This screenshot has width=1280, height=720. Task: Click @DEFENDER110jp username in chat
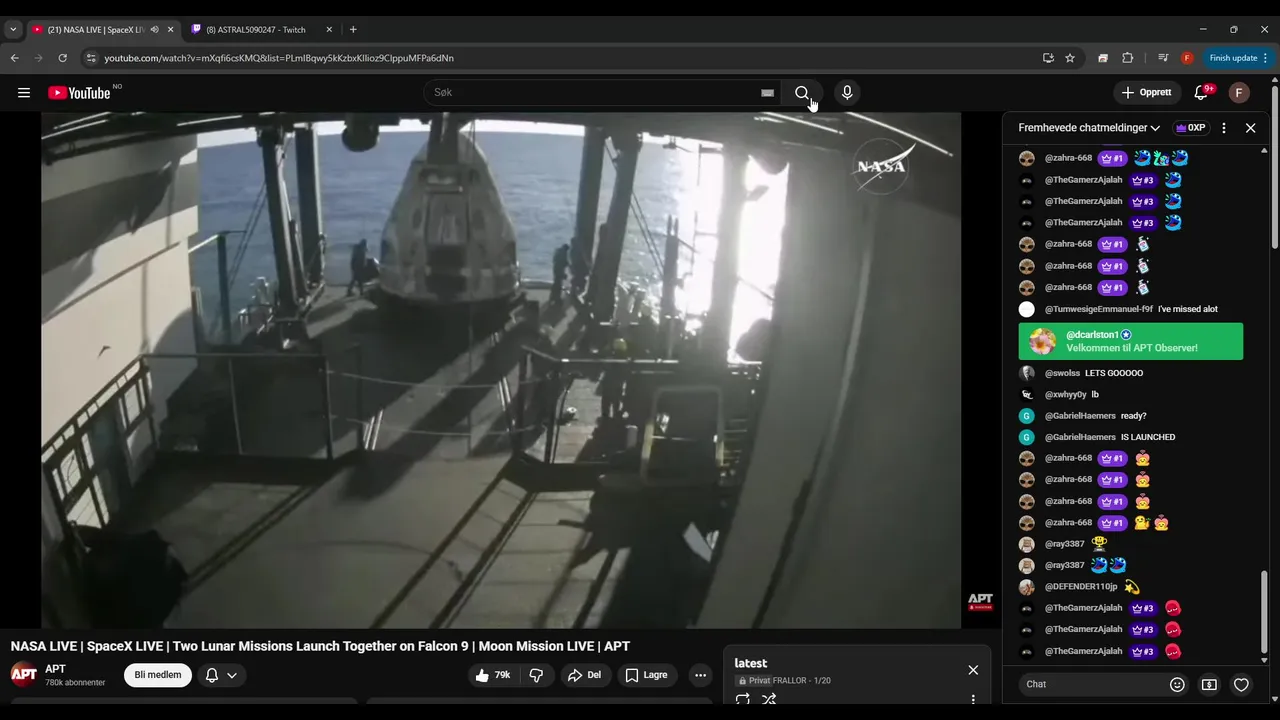point(1081,587)
